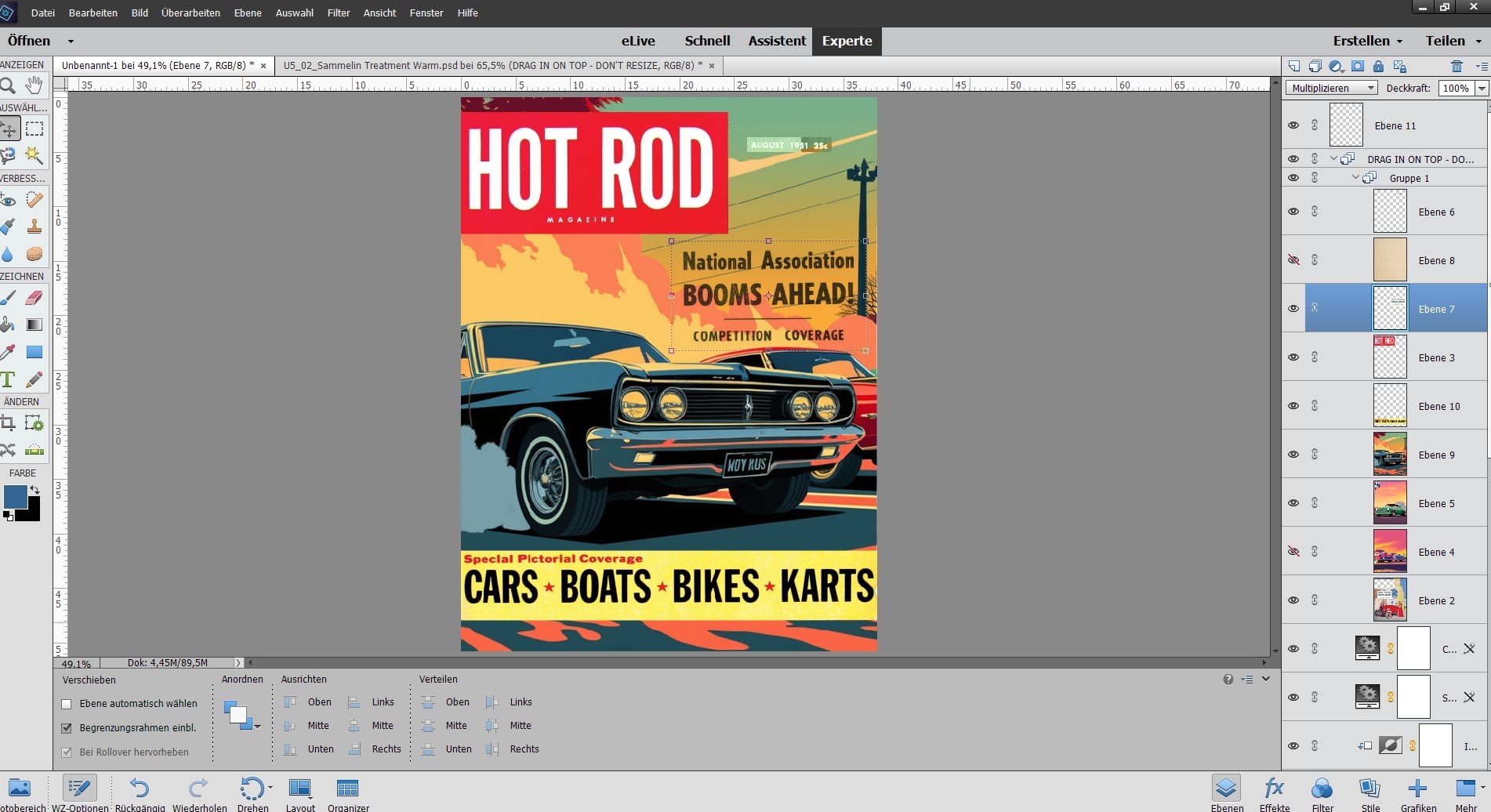Viewport: 1491px width, 812px height.
Task: Delete layer with trash icon
Action: point(1457,67)
